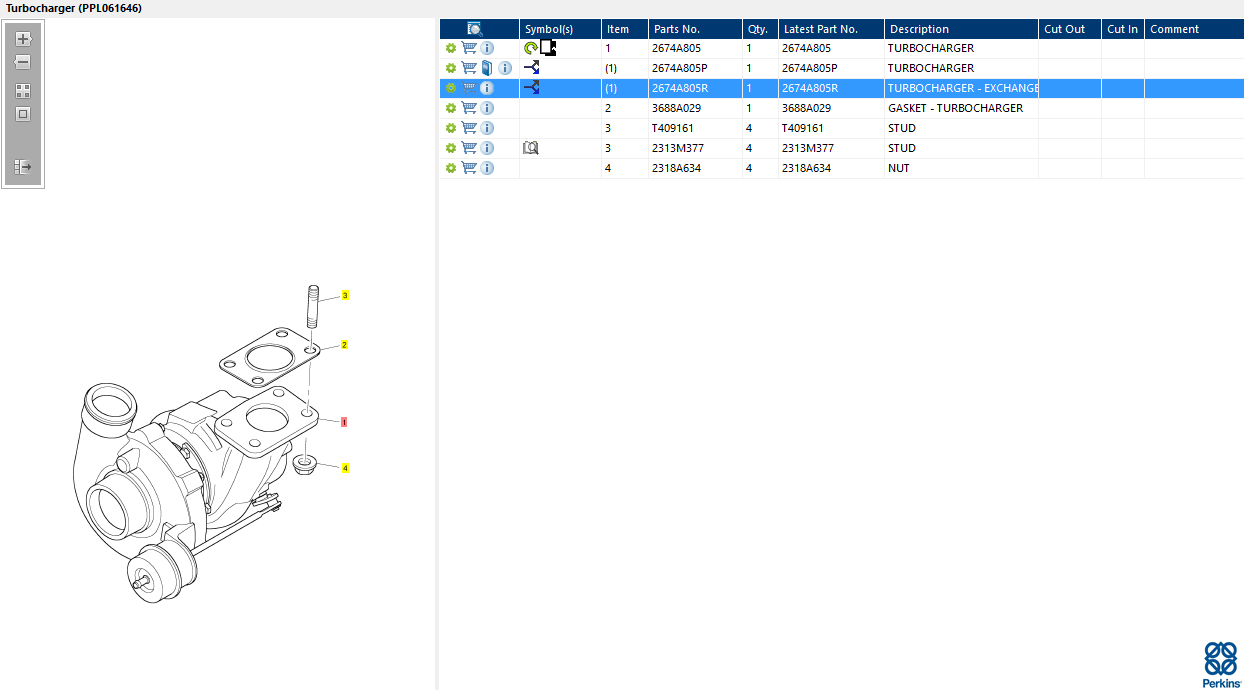Click the four-squares view icon in diagram toolbar
This screenshot has height=690, width=1244.
click(x=23, y=90)
